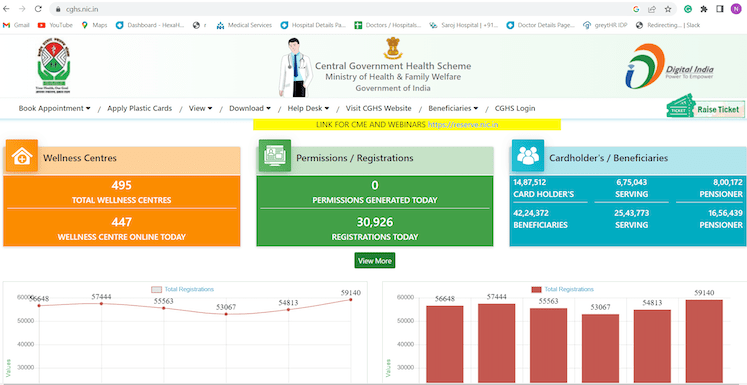Viewport: 747px width, 385px height.
Task: Click the green Grammarly extension icon
Action: [688, 9]
